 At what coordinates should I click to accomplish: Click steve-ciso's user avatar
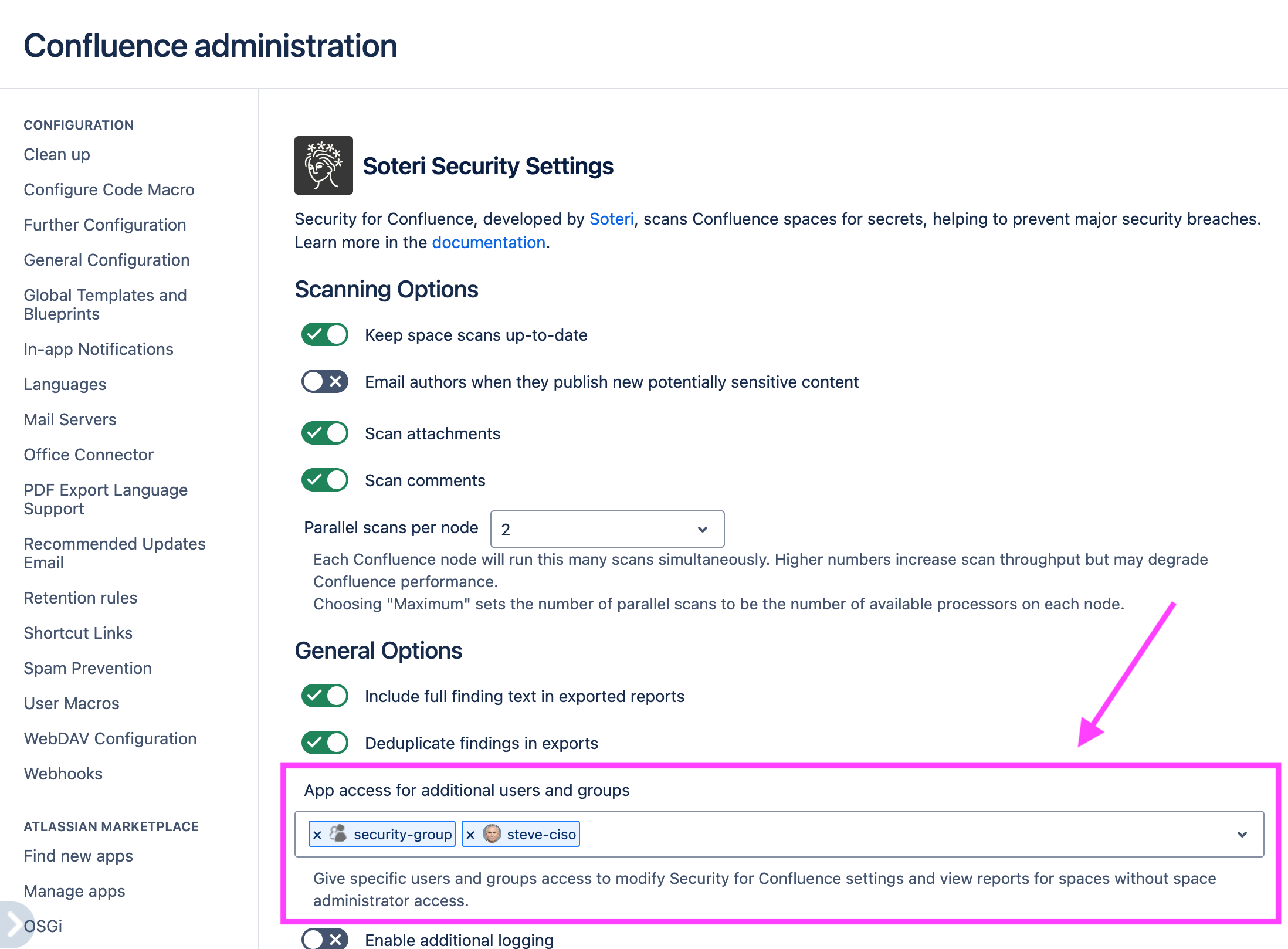[x=492, y=833]
